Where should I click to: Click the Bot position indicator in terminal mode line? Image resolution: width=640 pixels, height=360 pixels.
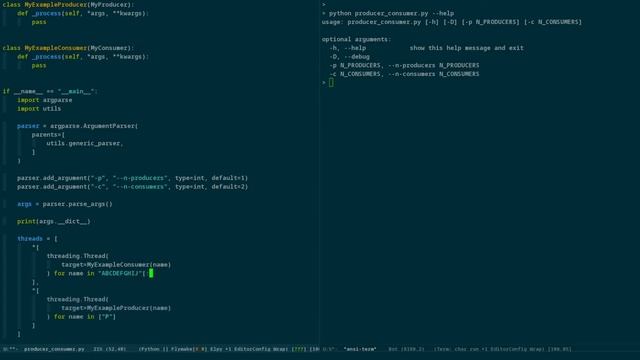click(x=407, y=349)
